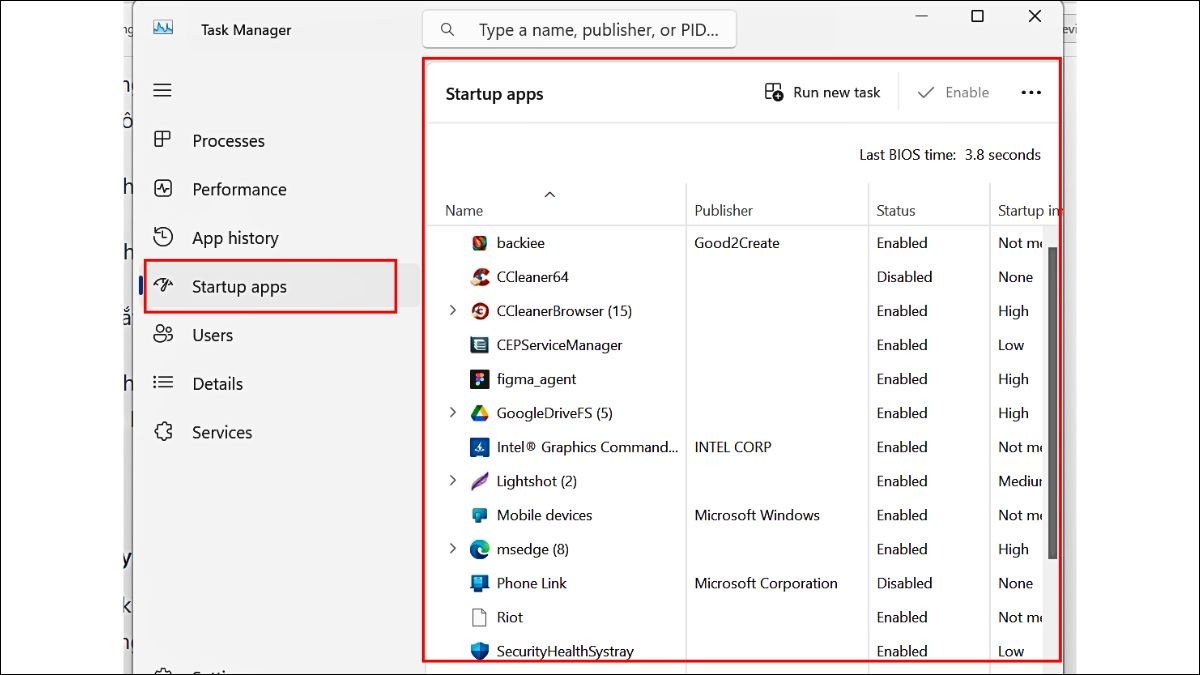The width and height of the screenshot is (1200, 675).
Task: Click the Performance icon in the sidebar
Action: [x=162, y=188]
